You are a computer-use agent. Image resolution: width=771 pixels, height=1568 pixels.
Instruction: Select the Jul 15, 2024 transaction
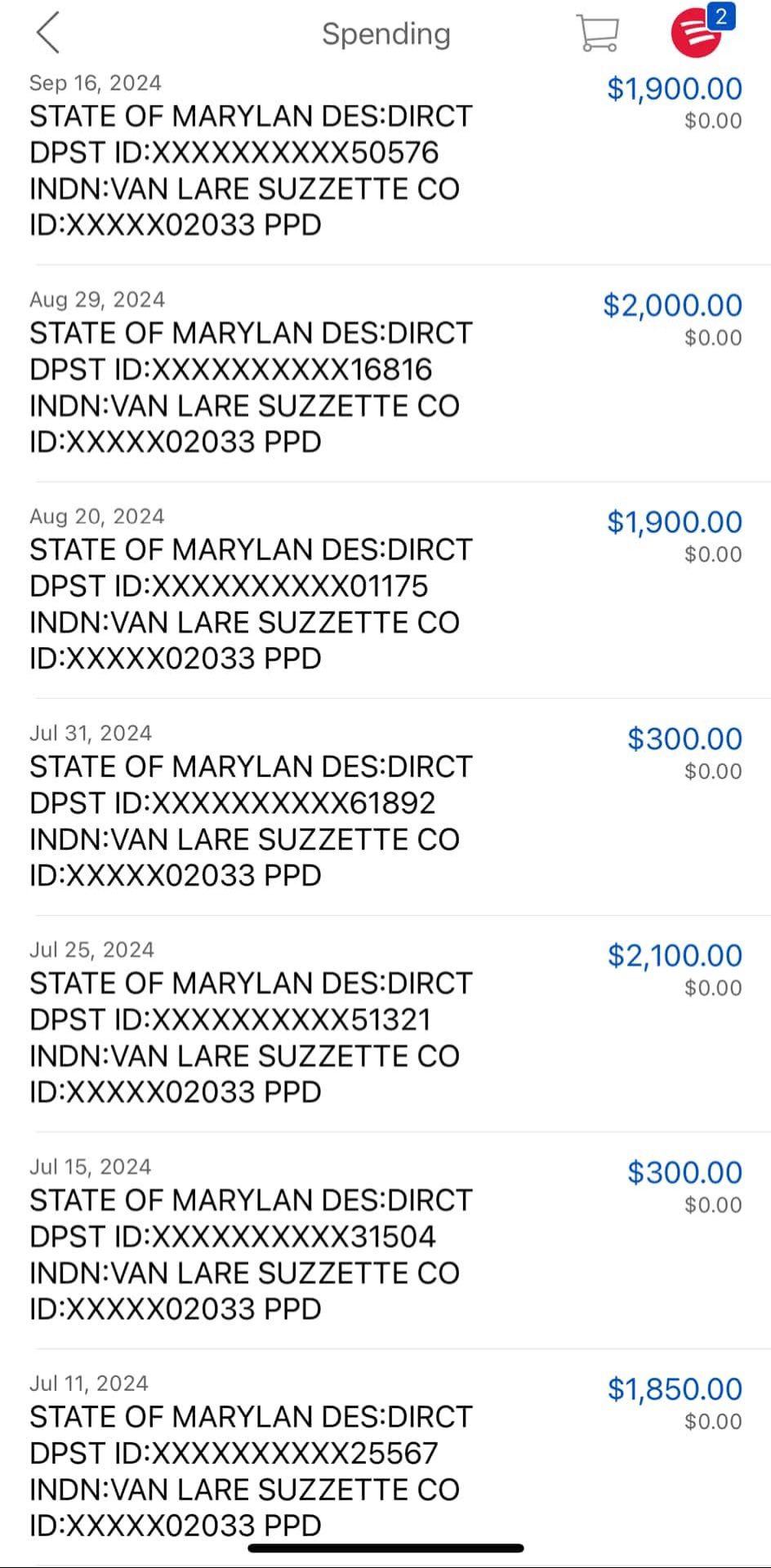pyautogui.click(x=250, y=1255)
